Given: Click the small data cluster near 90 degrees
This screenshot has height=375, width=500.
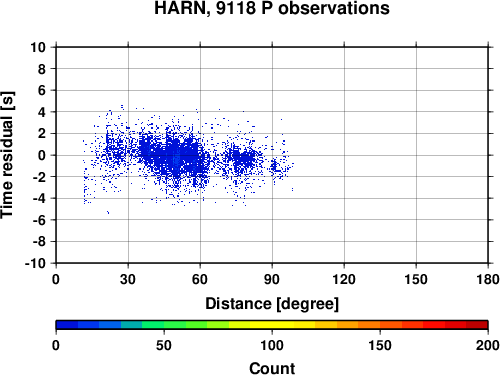Looking at the screenshot, I should [275, 166].
